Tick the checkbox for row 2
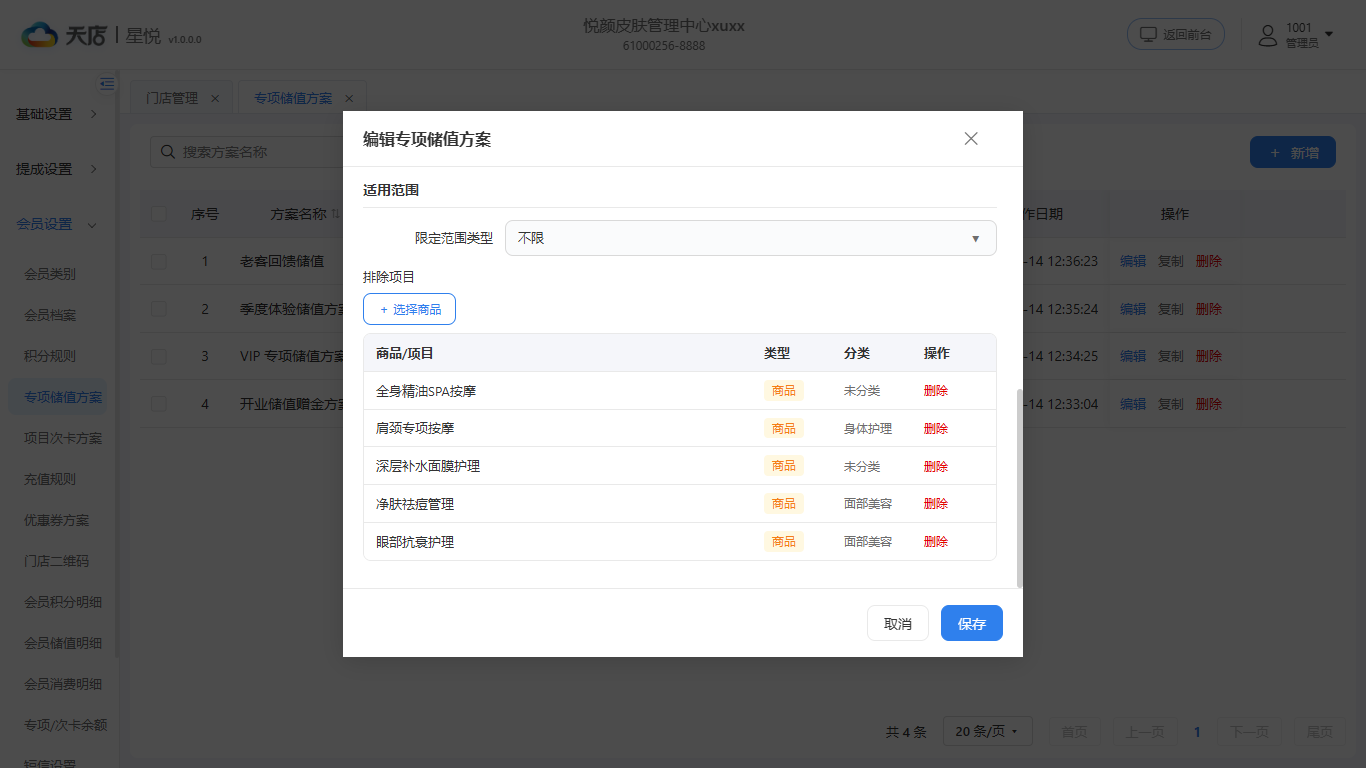This screenshot has height=768, width=1366. coord(159,309)
